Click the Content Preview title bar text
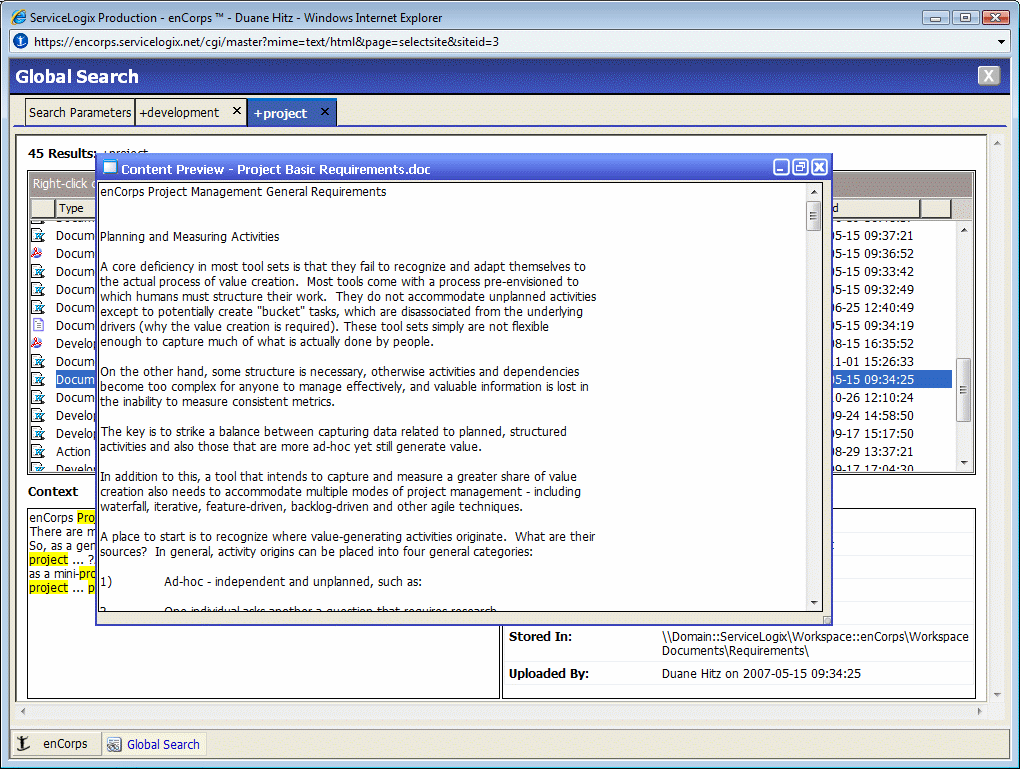1020x769 pixels. [276, 170]
